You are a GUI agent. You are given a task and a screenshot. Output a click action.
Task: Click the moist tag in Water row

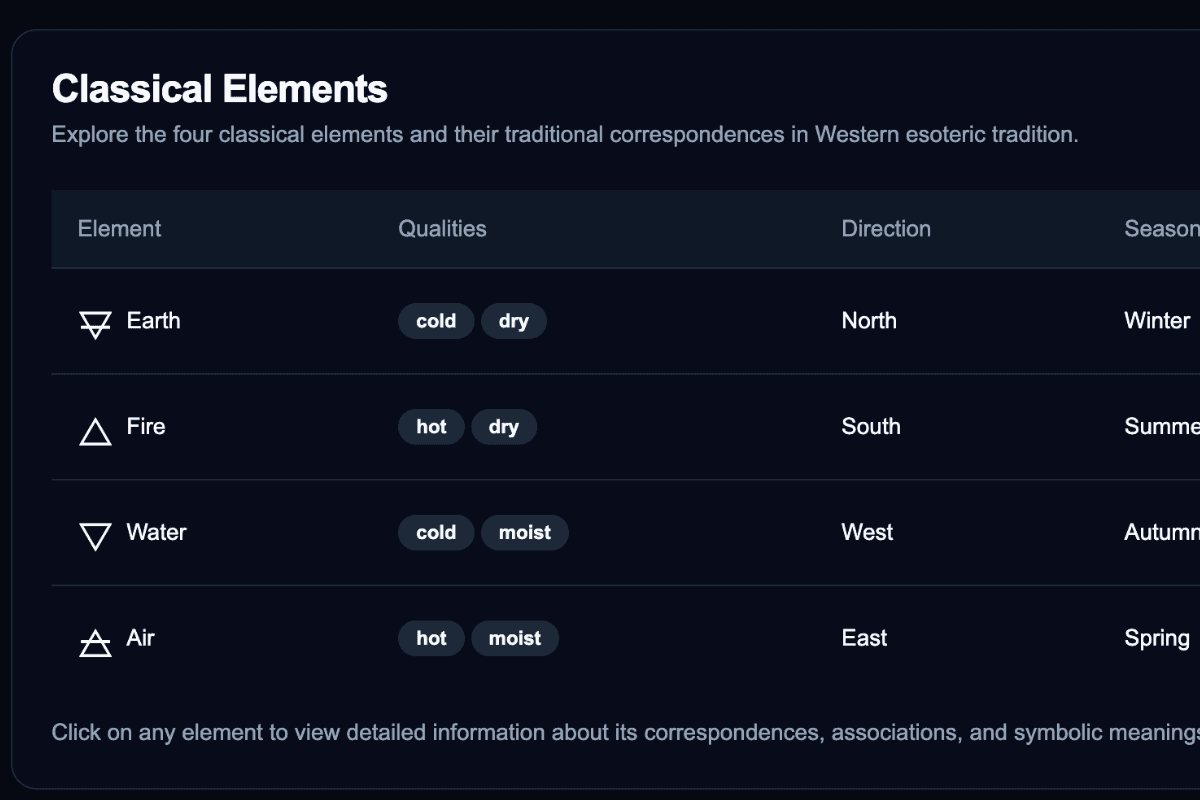tap(525, 533)
